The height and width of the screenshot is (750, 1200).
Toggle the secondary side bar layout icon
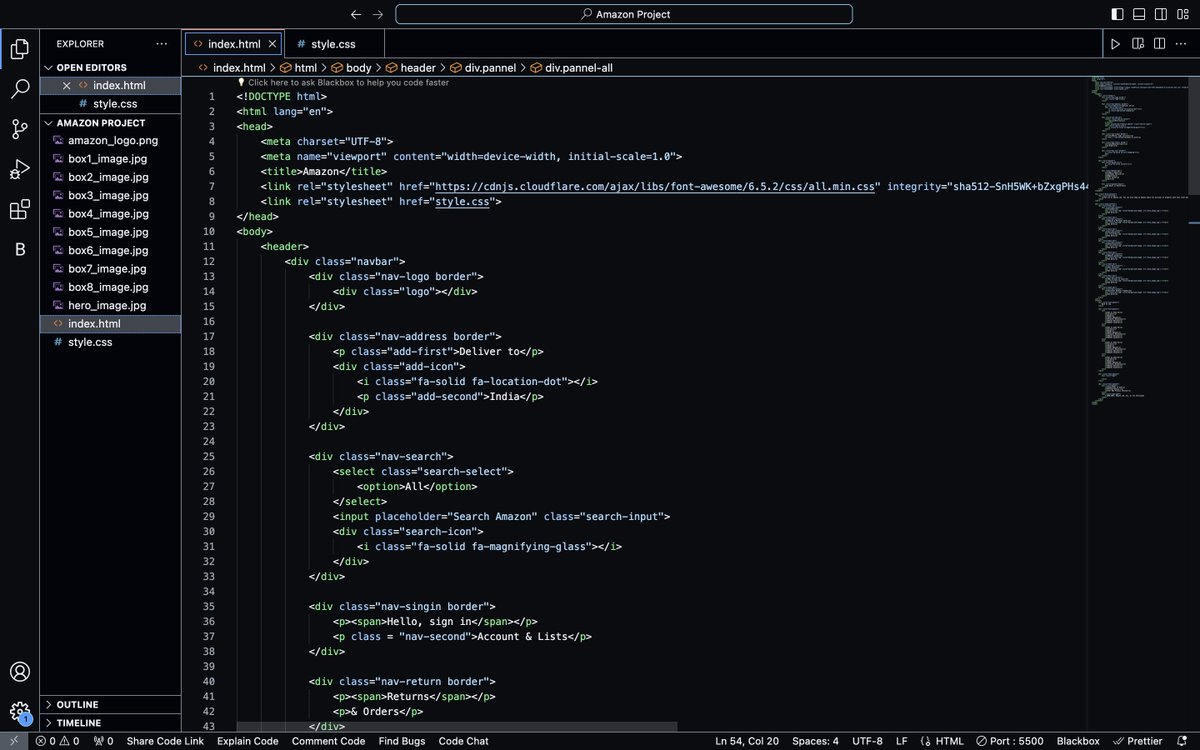point(1161,14)
